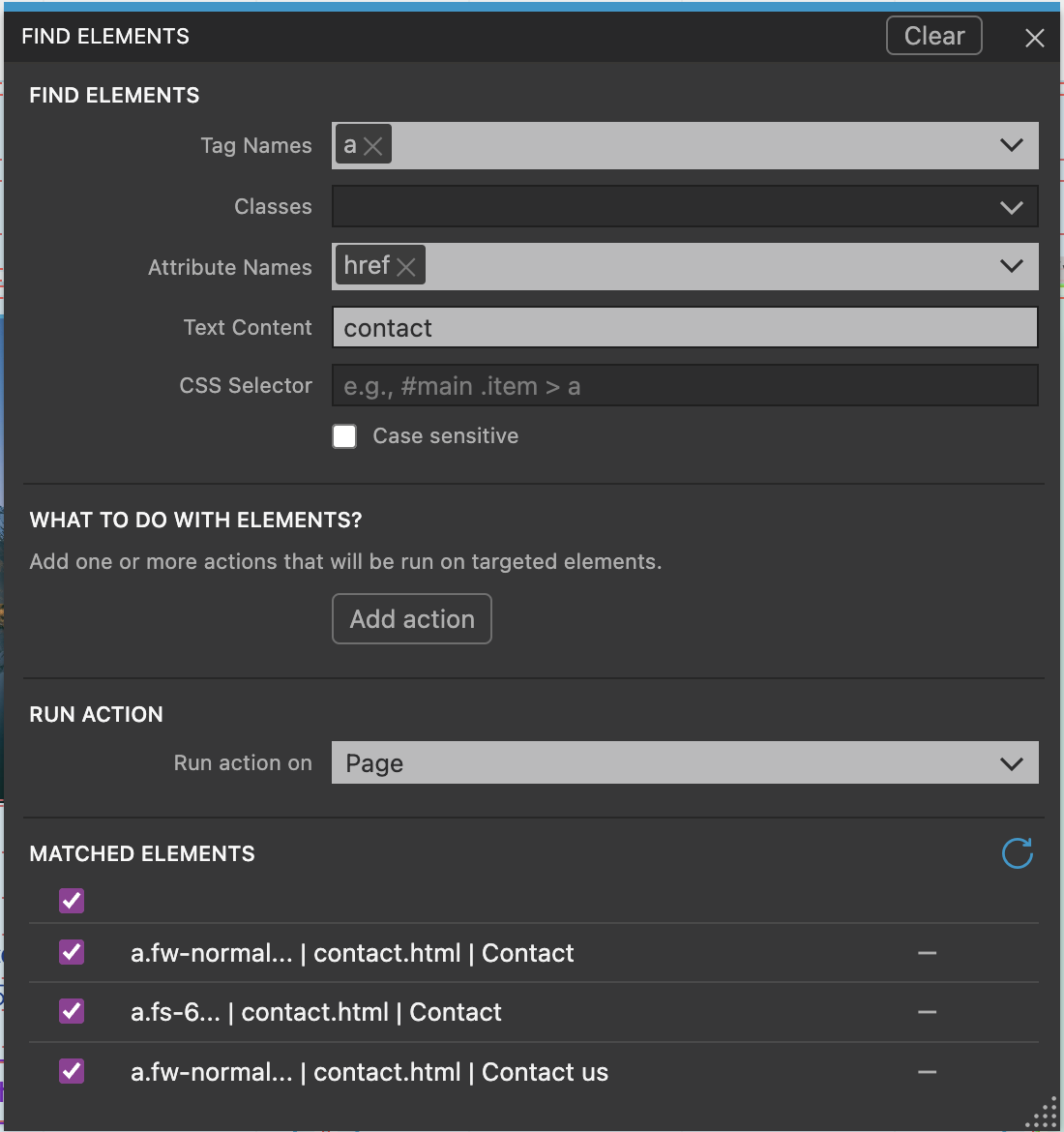Click the Add action button
Viewport: 1064px width, 1132px height.
[x=412, y=619]
